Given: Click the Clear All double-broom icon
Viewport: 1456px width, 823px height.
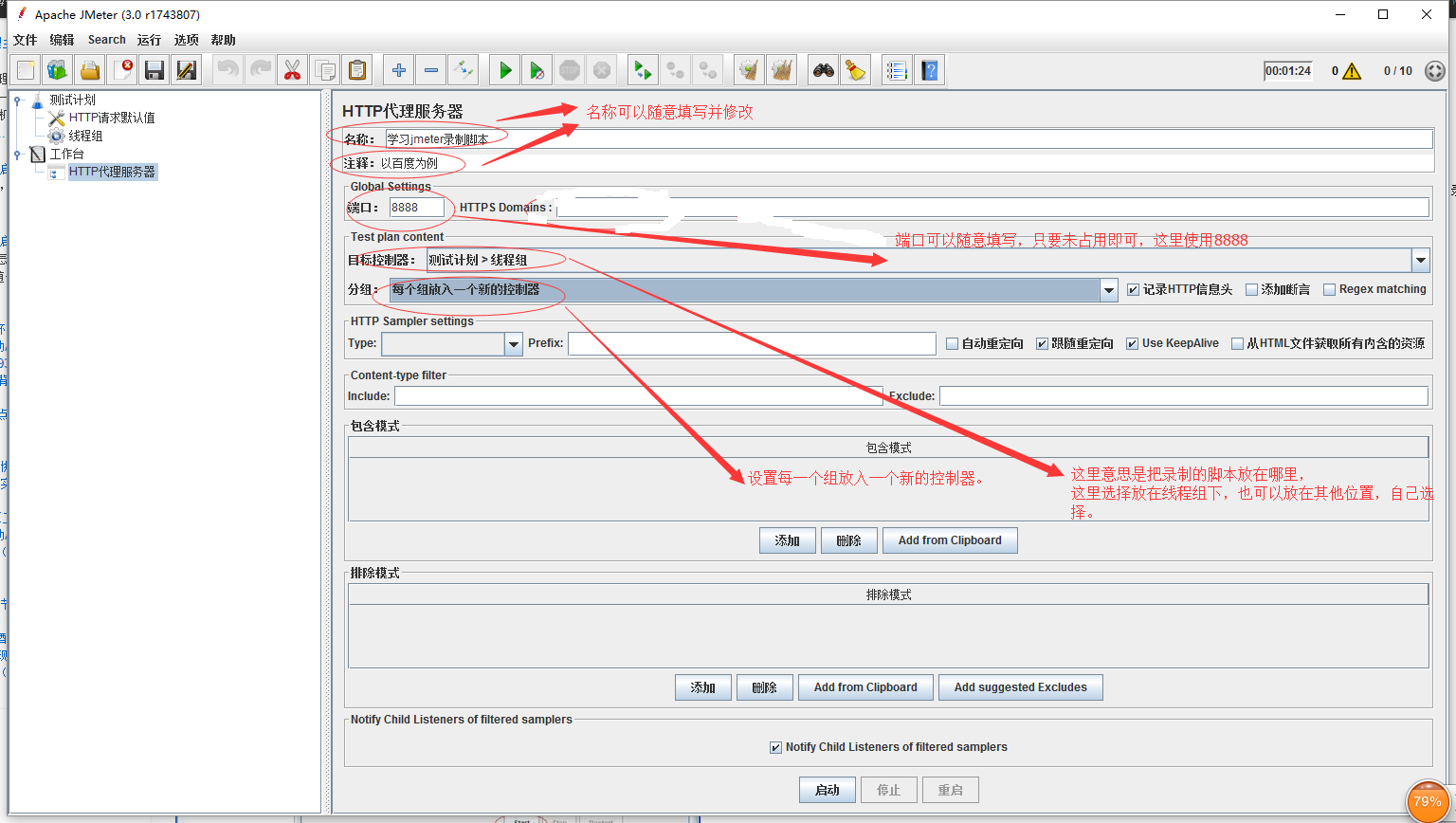Looking at the screenshot, I should 781,70.
